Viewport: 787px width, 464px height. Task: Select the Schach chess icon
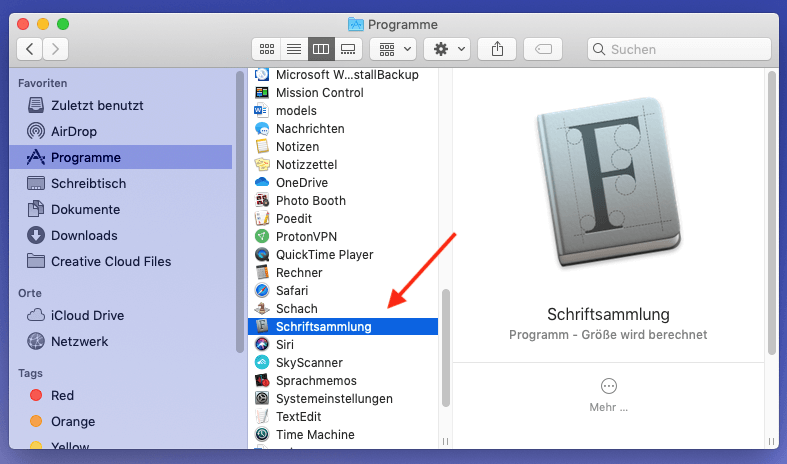[262, 308]
